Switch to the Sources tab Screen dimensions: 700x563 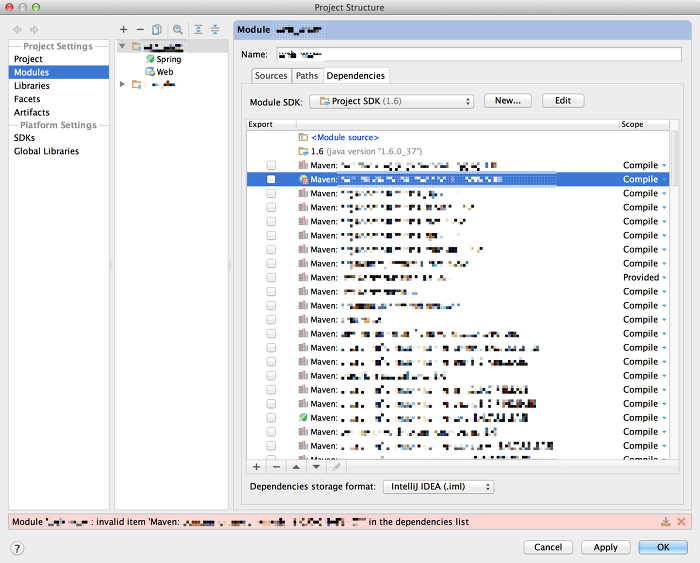point(271,76)
